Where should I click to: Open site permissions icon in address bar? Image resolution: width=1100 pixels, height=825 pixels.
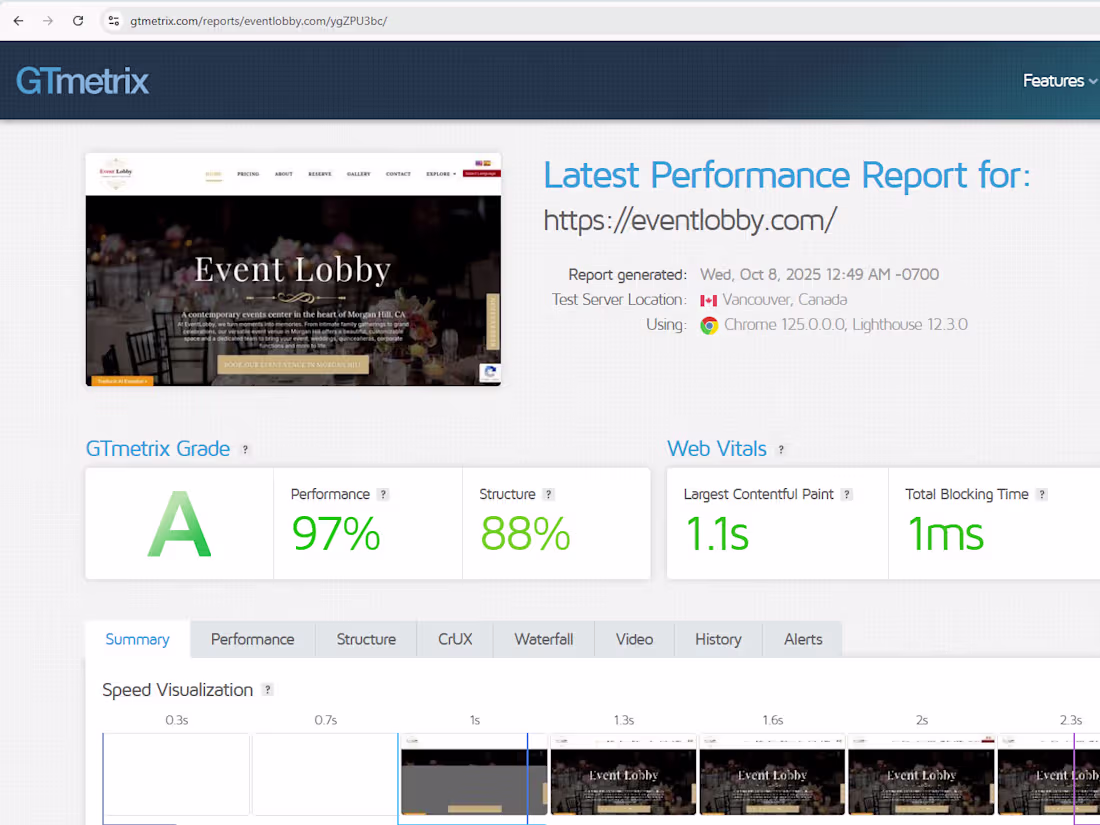pos(114,20)
